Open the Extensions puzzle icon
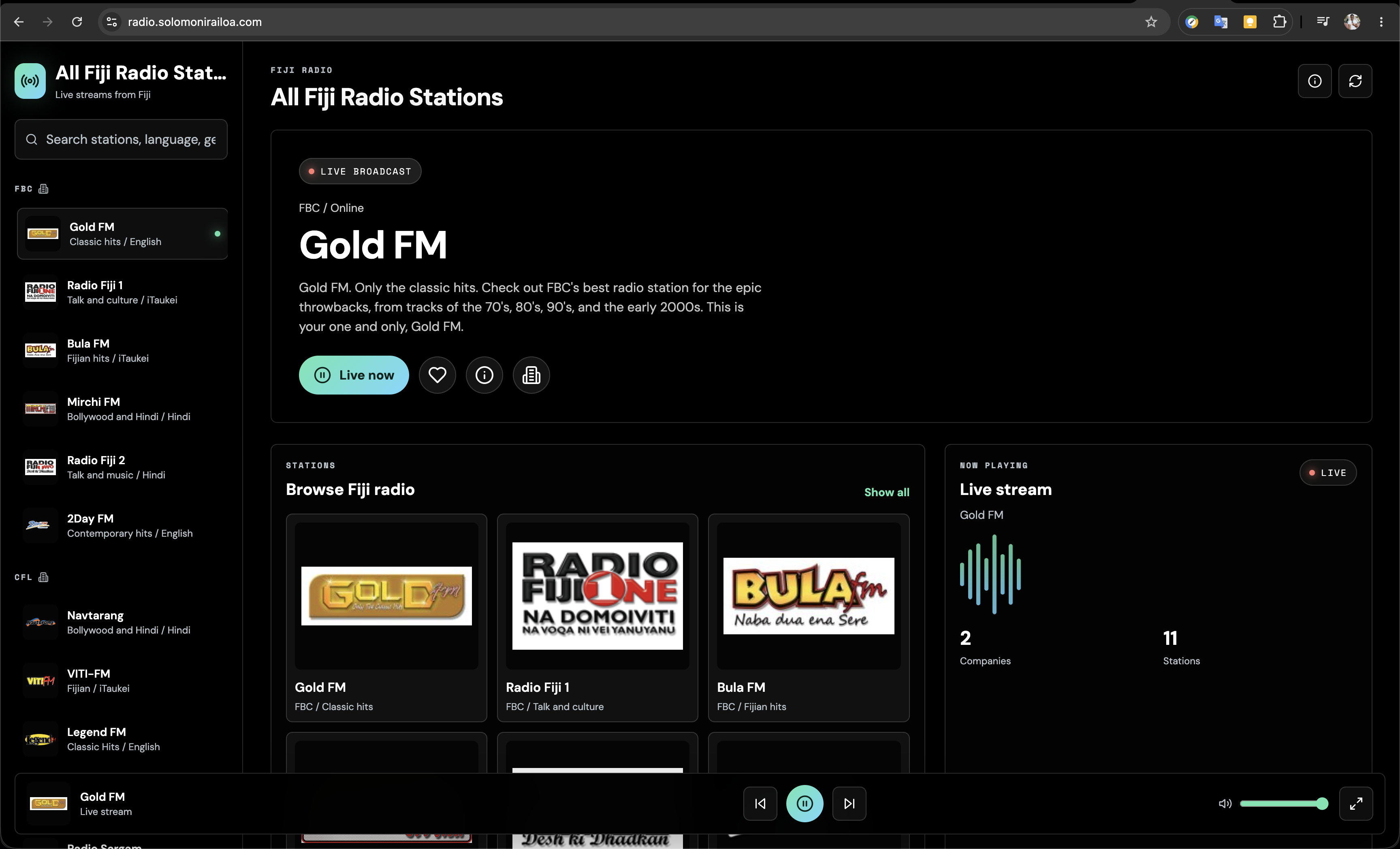 click(x=1279, y=21)
